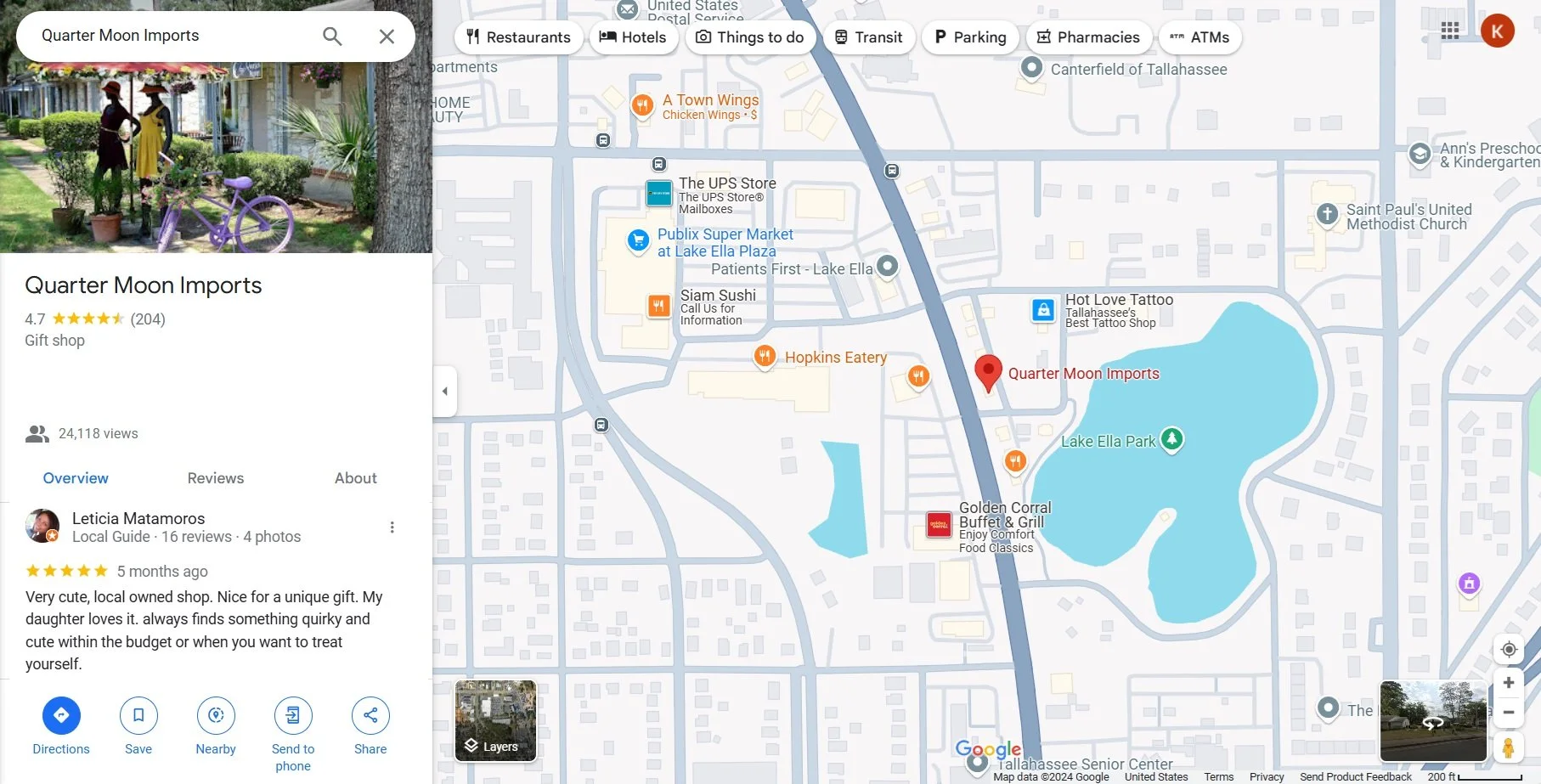Click the United States Postal Service marker
The width and height of the screenshot is (1541, 784).
coord(627,9)
